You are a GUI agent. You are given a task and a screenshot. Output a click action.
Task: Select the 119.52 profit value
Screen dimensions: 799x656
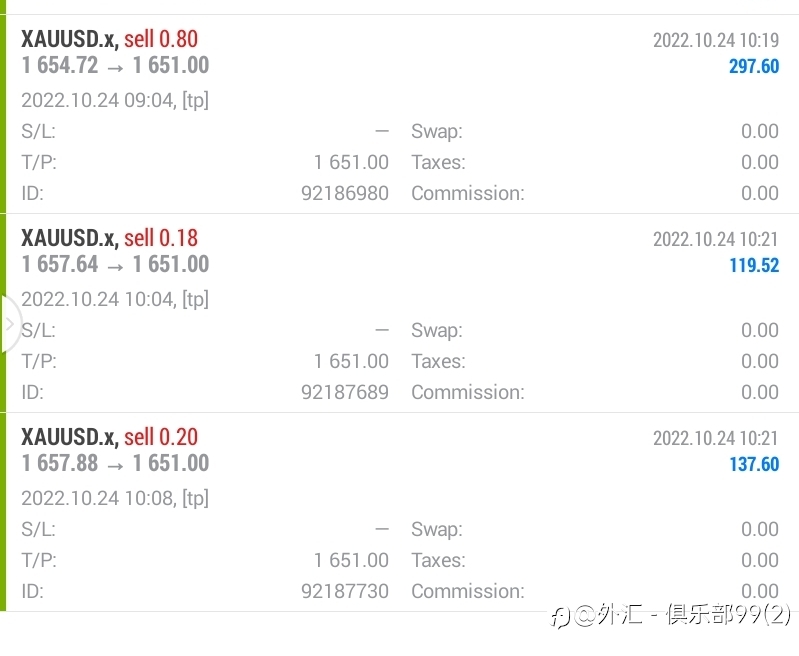pyautogui.click(x=754, y=265)
